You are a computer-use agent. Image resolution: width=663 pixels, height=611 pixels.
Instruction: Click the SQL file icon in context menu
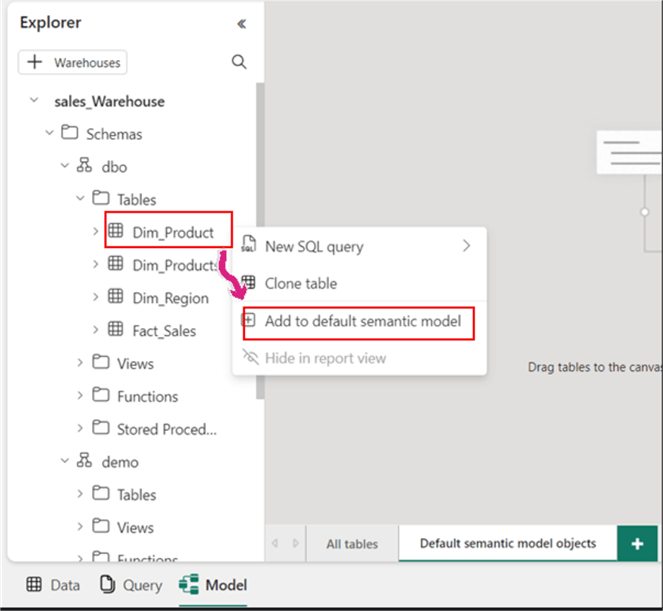click(249, 244)
